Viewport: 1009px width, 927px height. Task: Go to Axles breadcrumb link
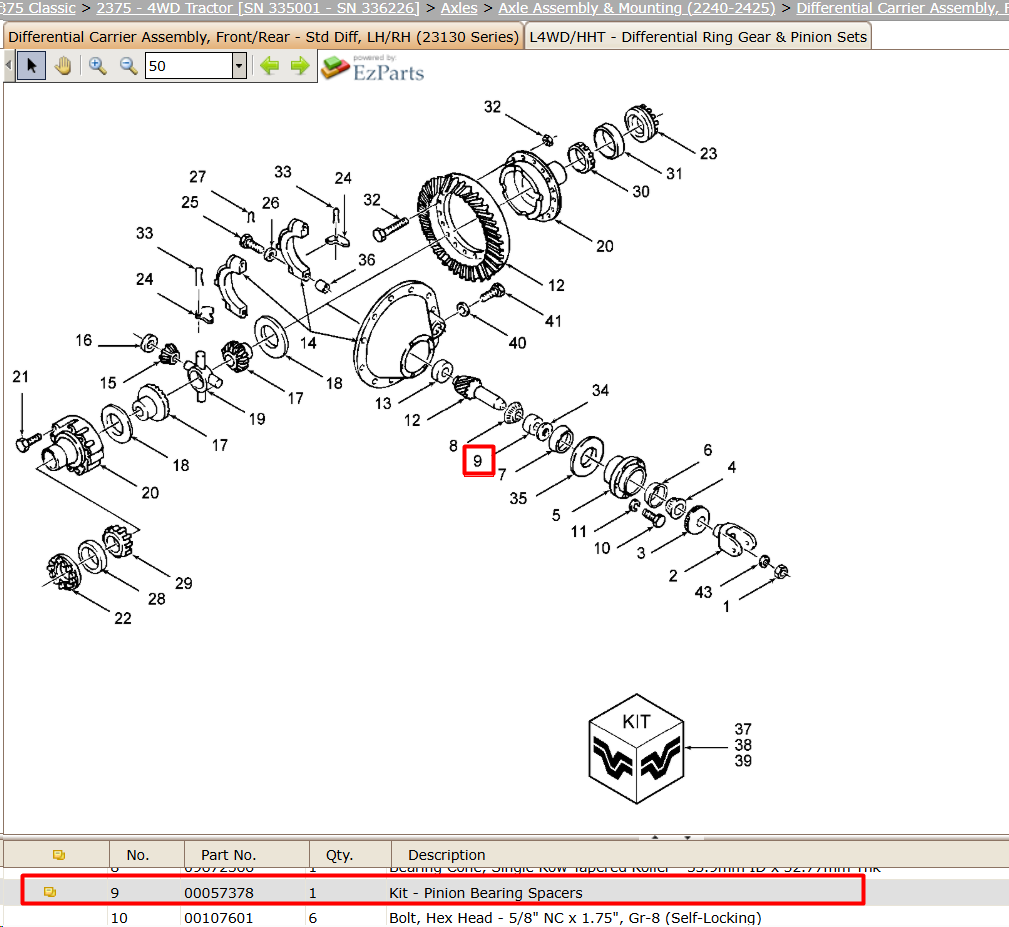click(459, 8)
